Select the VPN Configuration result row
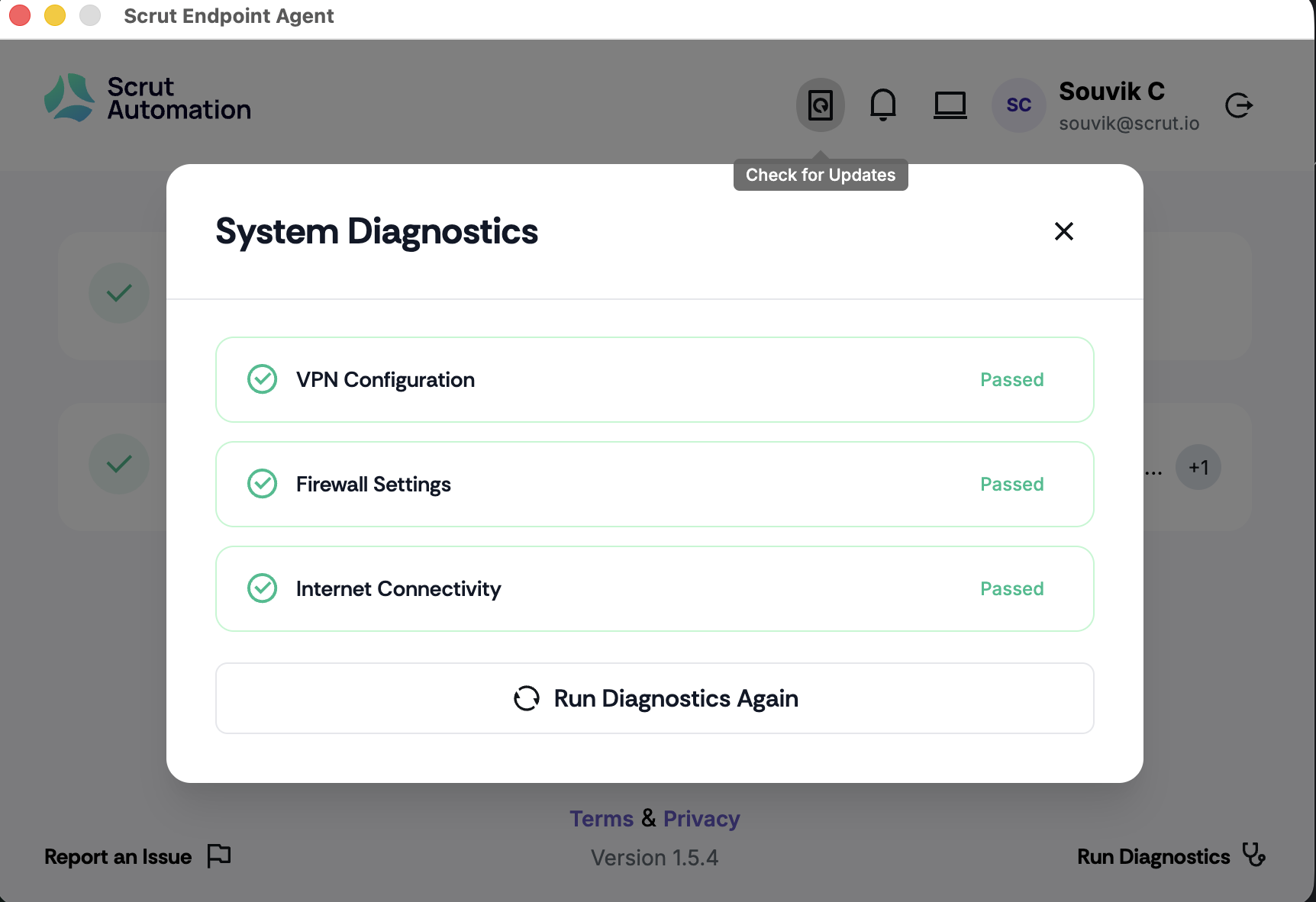This screenshot has height=902, width=1316. [654, 380]
